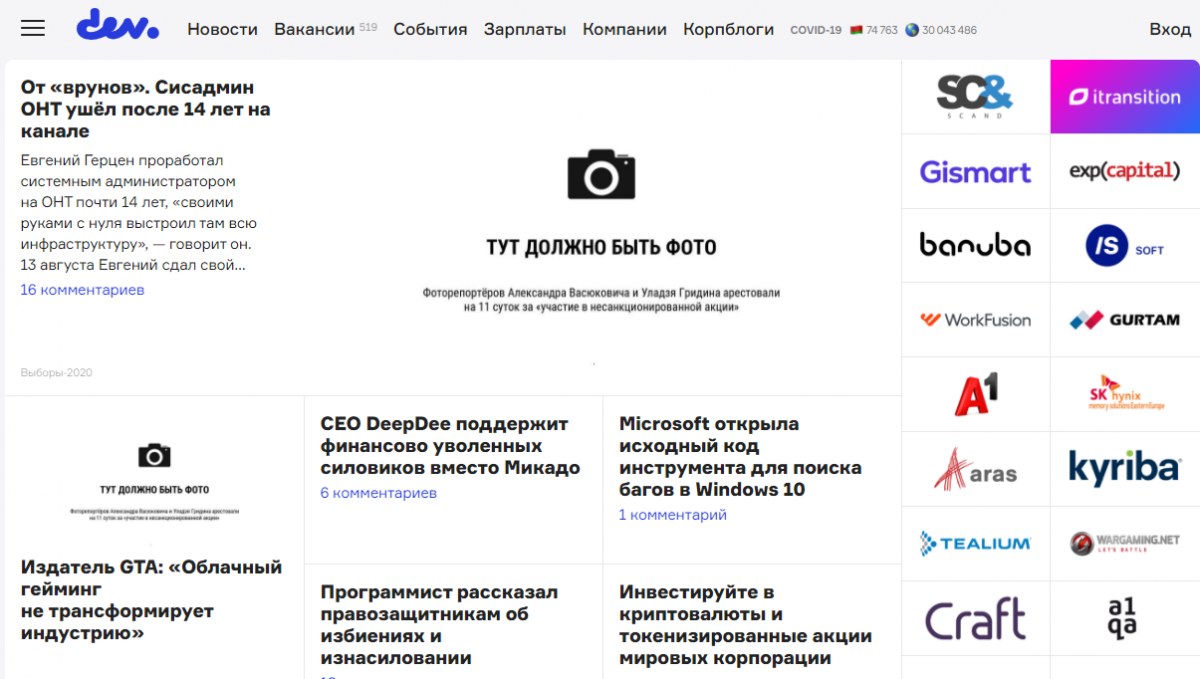Select the A1 company logo
This screenshot has width=1200, height=679.
[975, 394]
